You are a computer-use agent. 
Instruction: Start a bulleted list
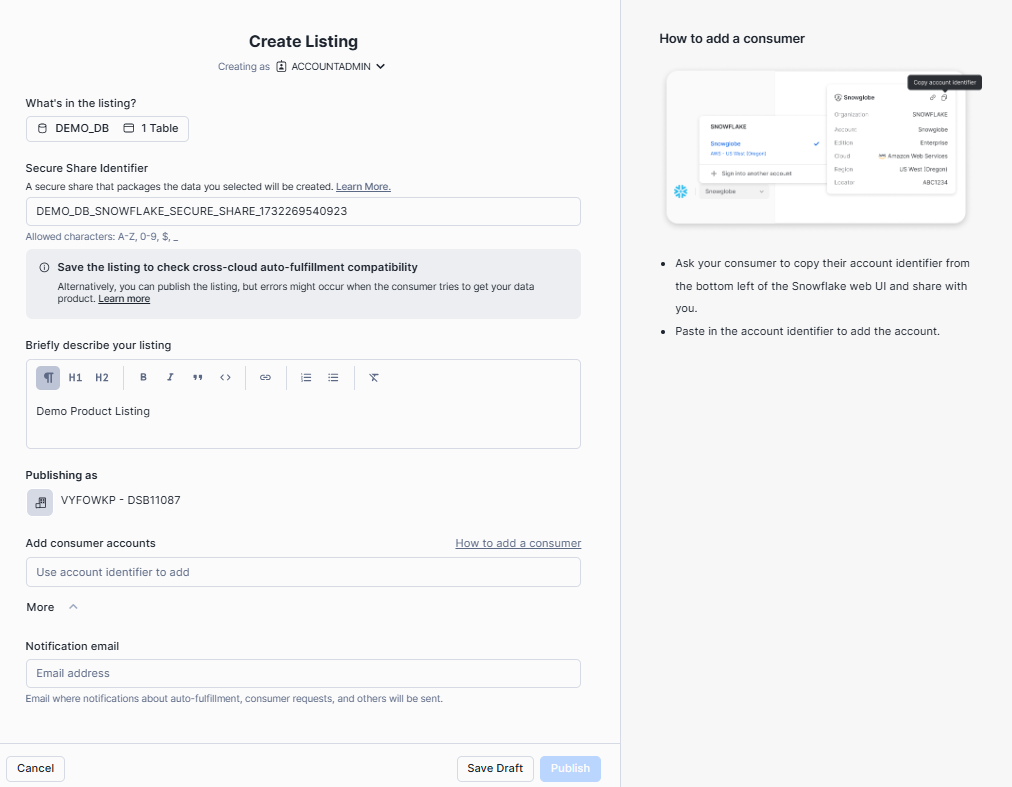333,378
